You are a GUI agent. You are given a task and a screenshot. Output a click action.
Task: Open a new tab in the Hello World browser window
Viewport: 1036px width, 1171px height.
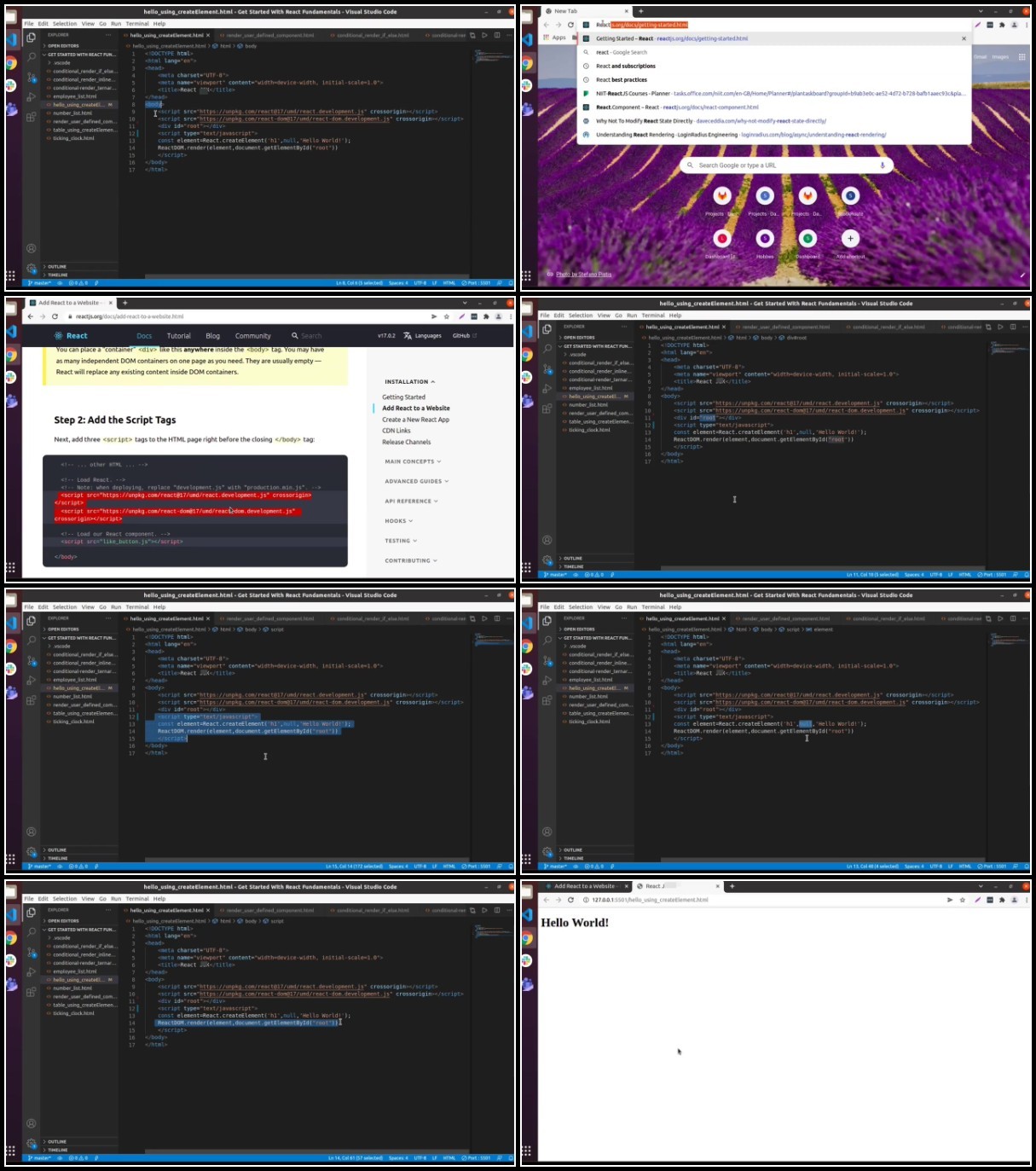(x=732, y=886)
